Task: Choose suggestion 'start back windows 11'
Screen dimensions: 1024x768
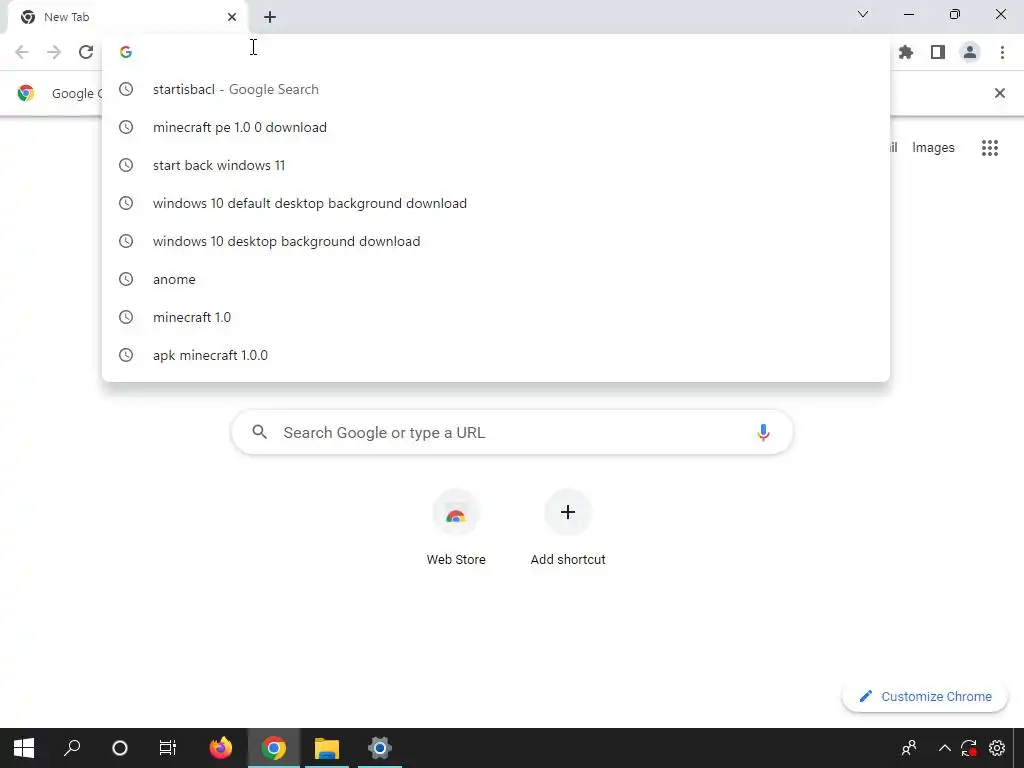Action: pos(496,165)
